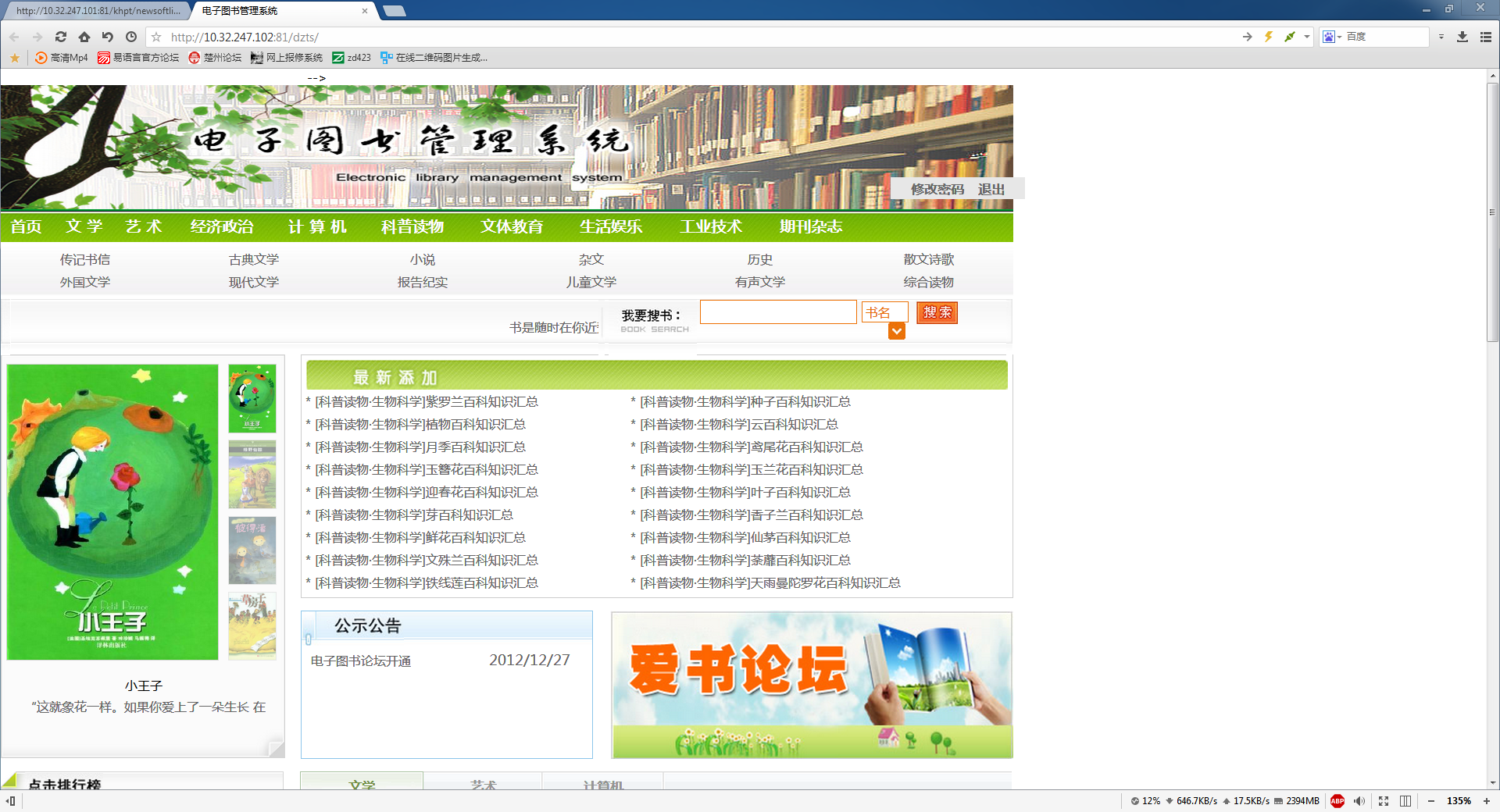The image size is (1500, 812).
Task: Open the large 小王子 book cover
Action: (112, 512)
